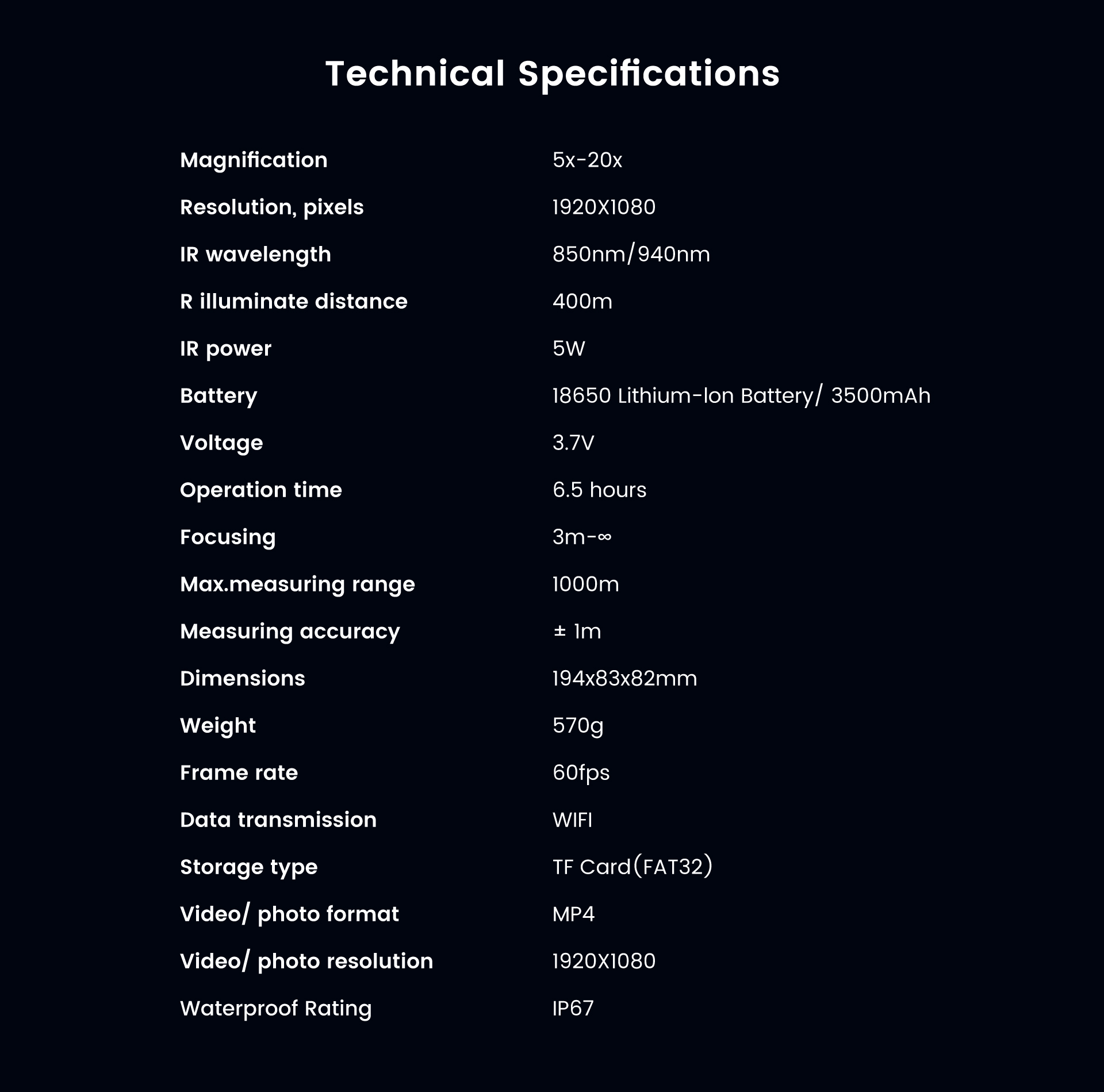Select the R illuminate distance label

(x=294, y=301)
